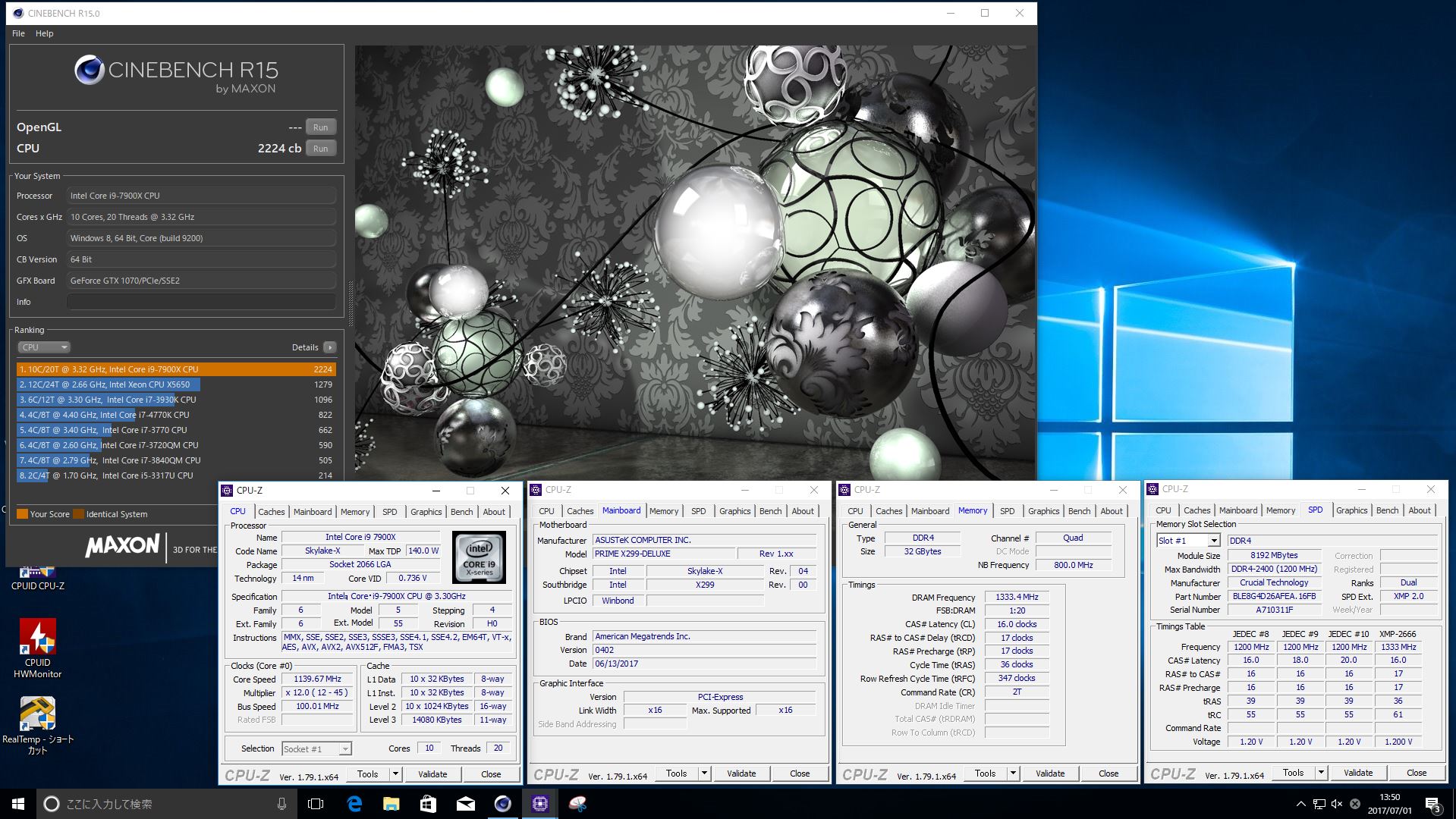Click the Identical System legend swatch
This screenshot has width=1456, height=819.
pos(78,514)
